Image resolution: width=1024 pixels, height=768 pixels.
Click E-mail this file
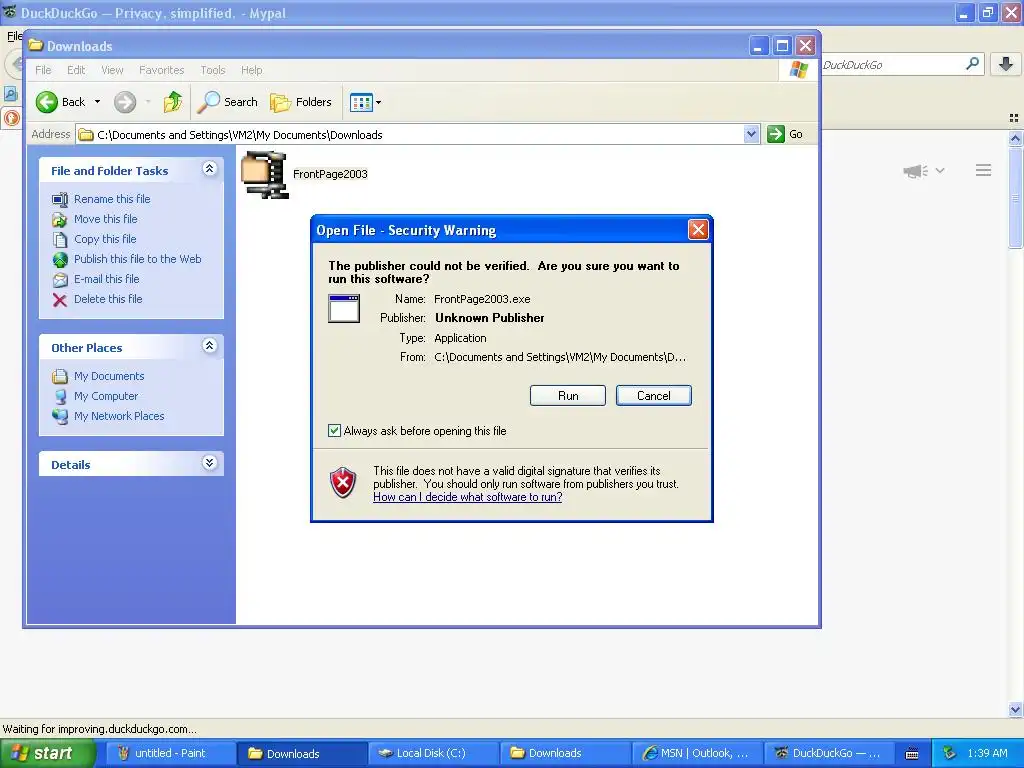[106, 279]
